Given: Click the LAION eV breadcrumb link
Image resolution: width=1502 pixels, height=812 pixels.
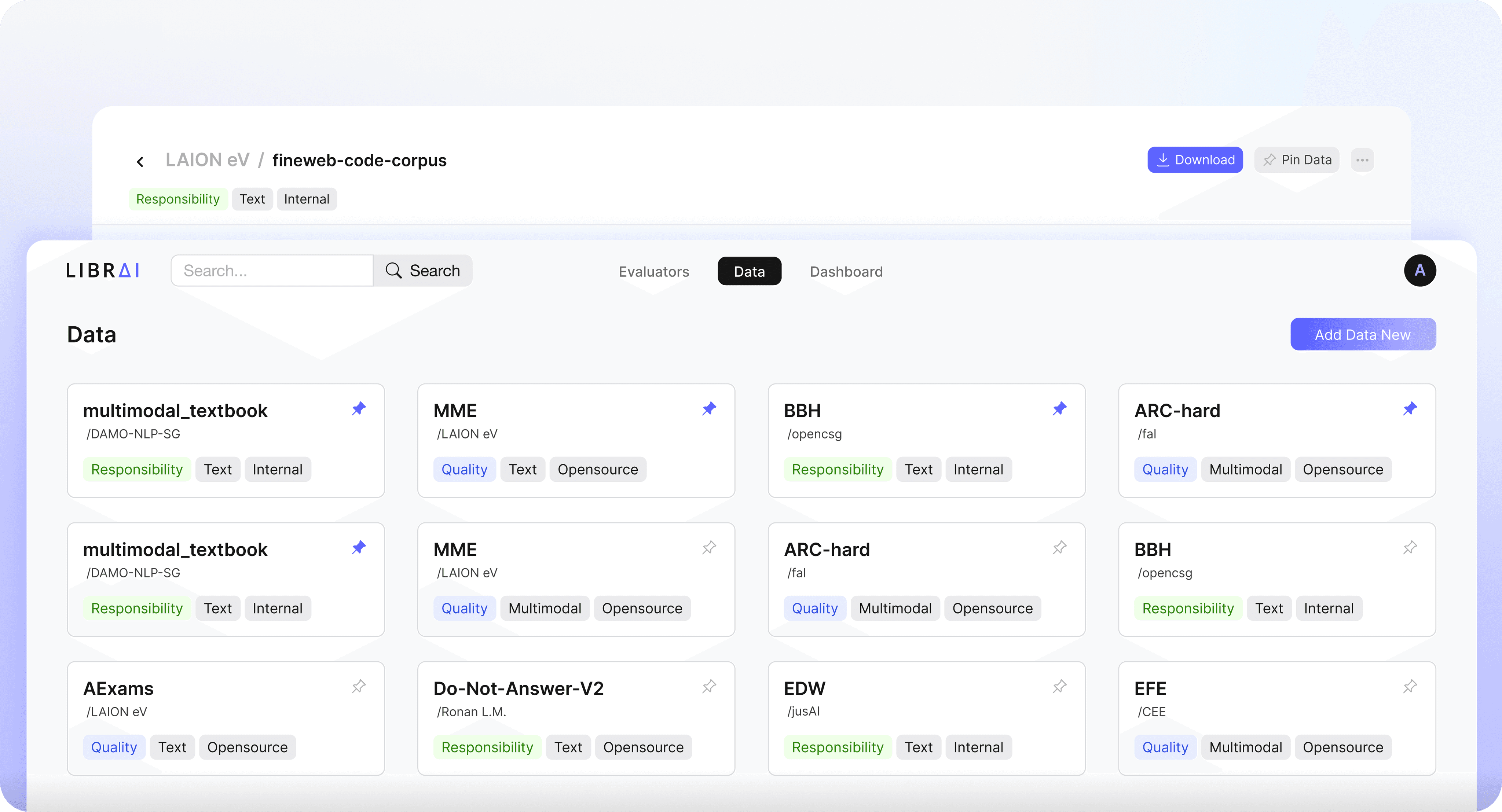Looking at the screenshot, I should point(208,160).
